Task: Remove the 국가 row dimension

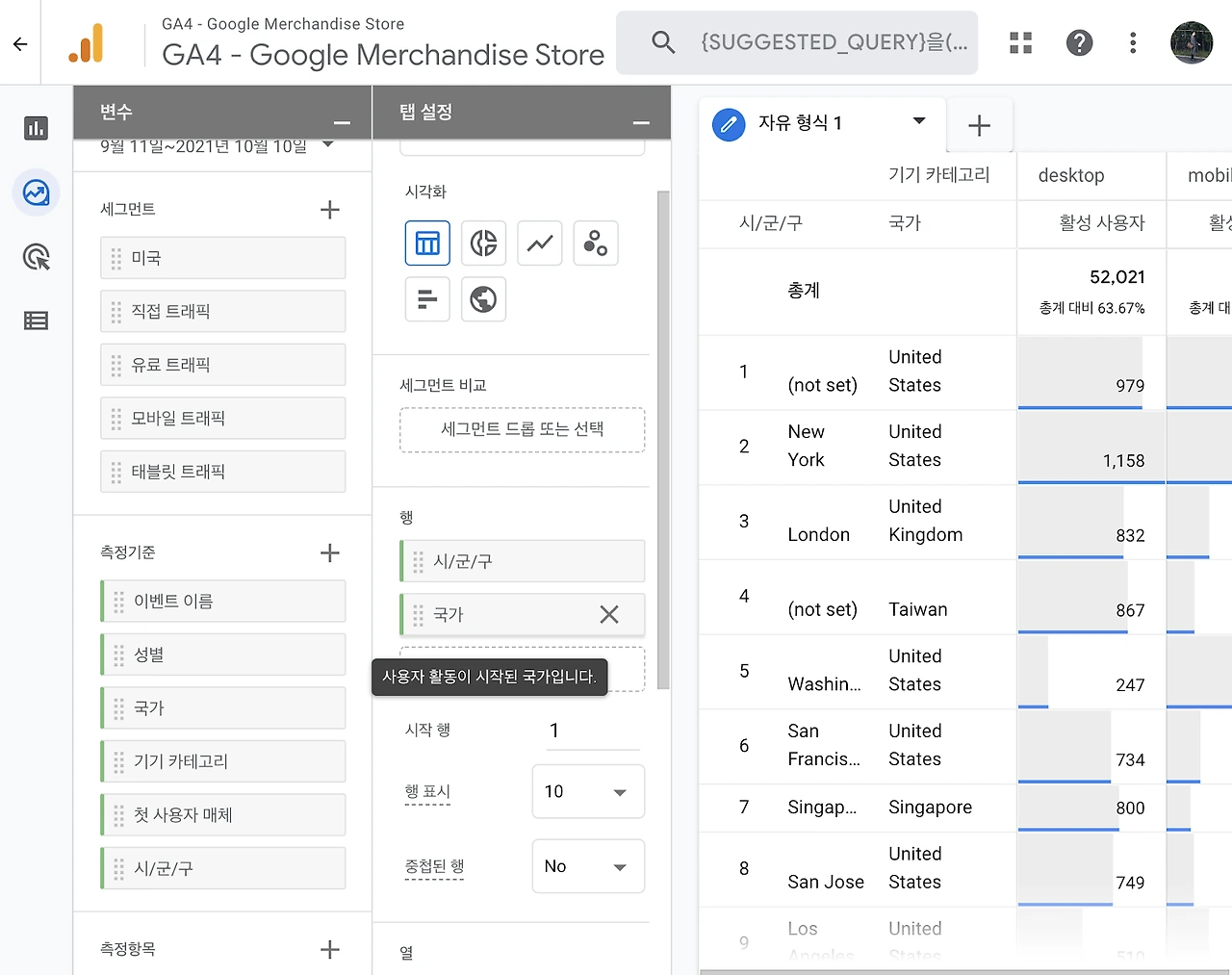Action: pos(609,614)
